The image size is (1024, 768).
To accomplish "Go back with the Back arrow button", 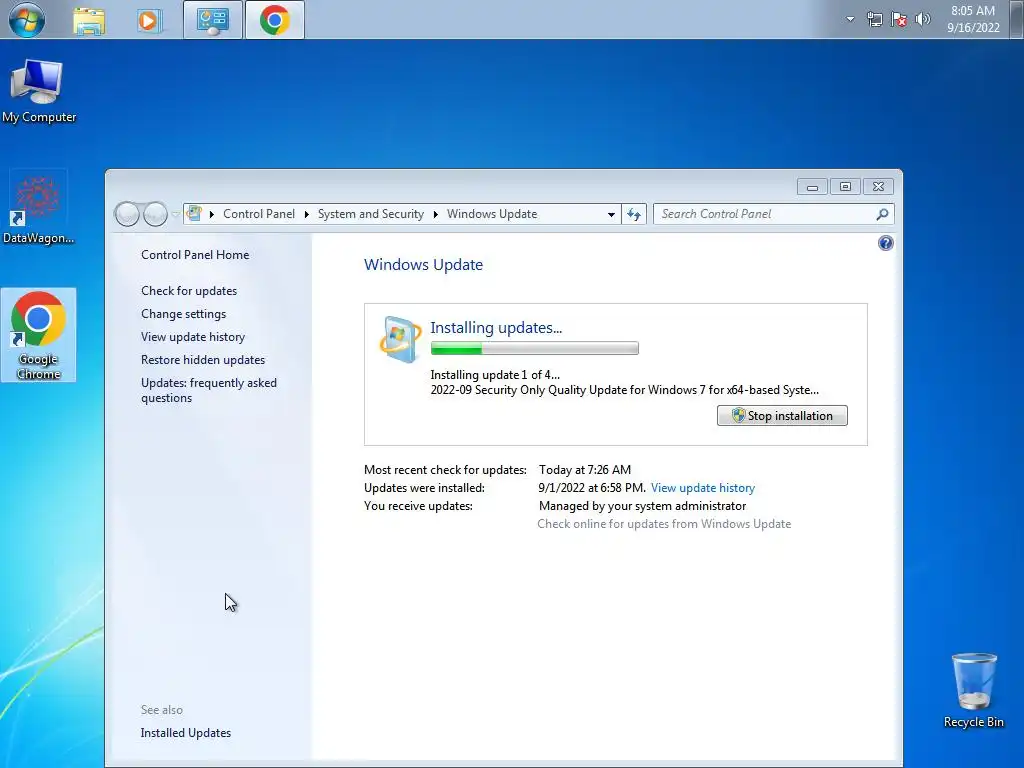I will (x=127, y=214).
